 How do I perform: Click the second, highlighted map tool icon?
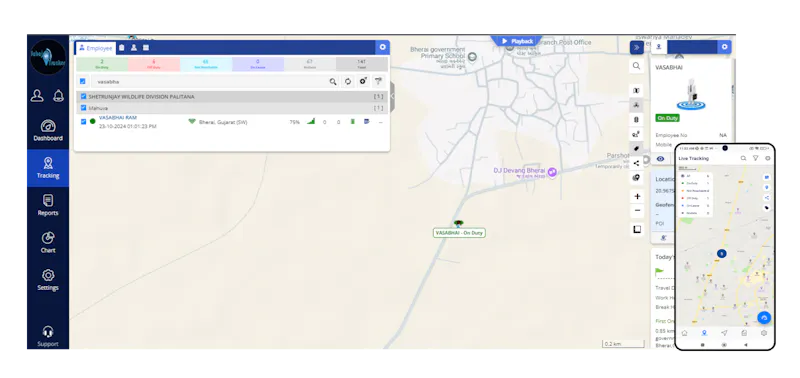(636, 105)
